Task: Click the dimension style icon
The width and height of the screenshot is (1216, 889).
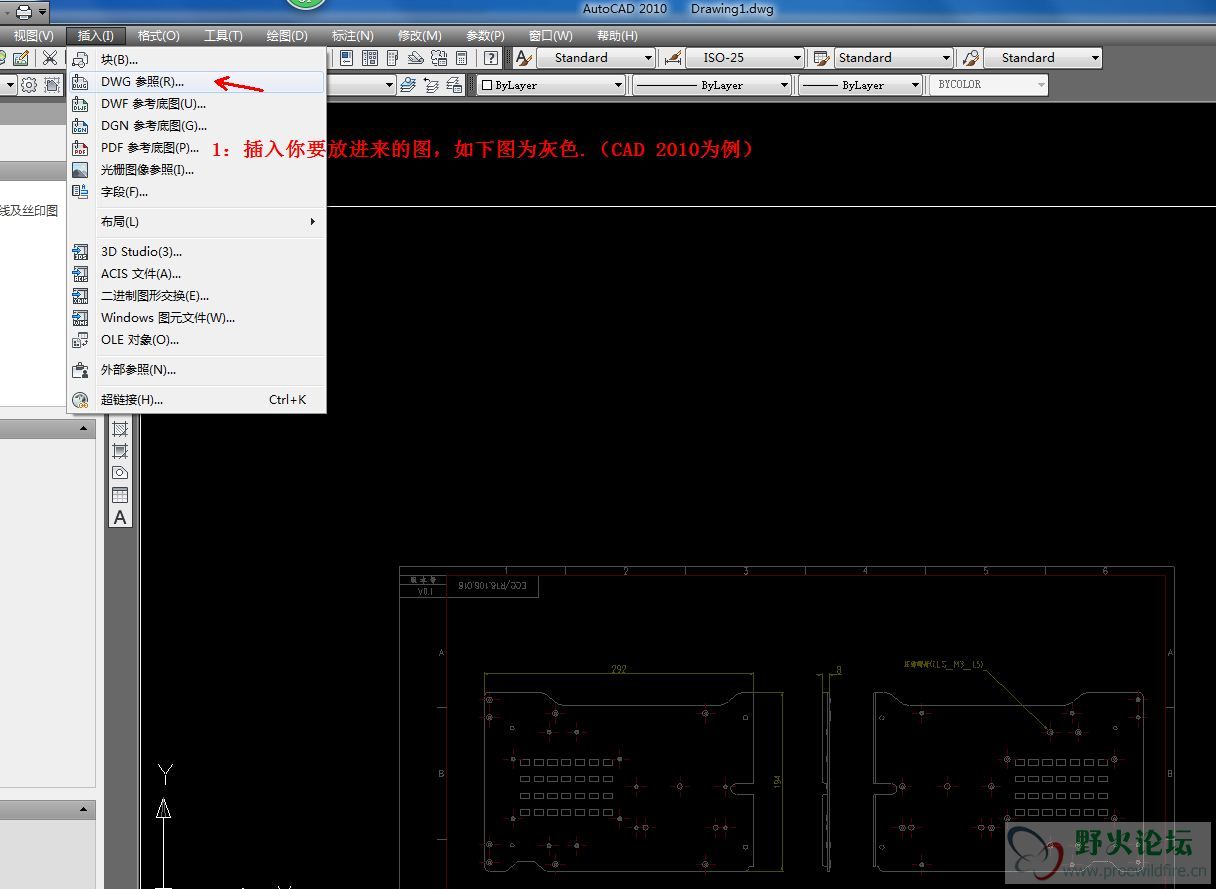Action: [x=673, y=58]
